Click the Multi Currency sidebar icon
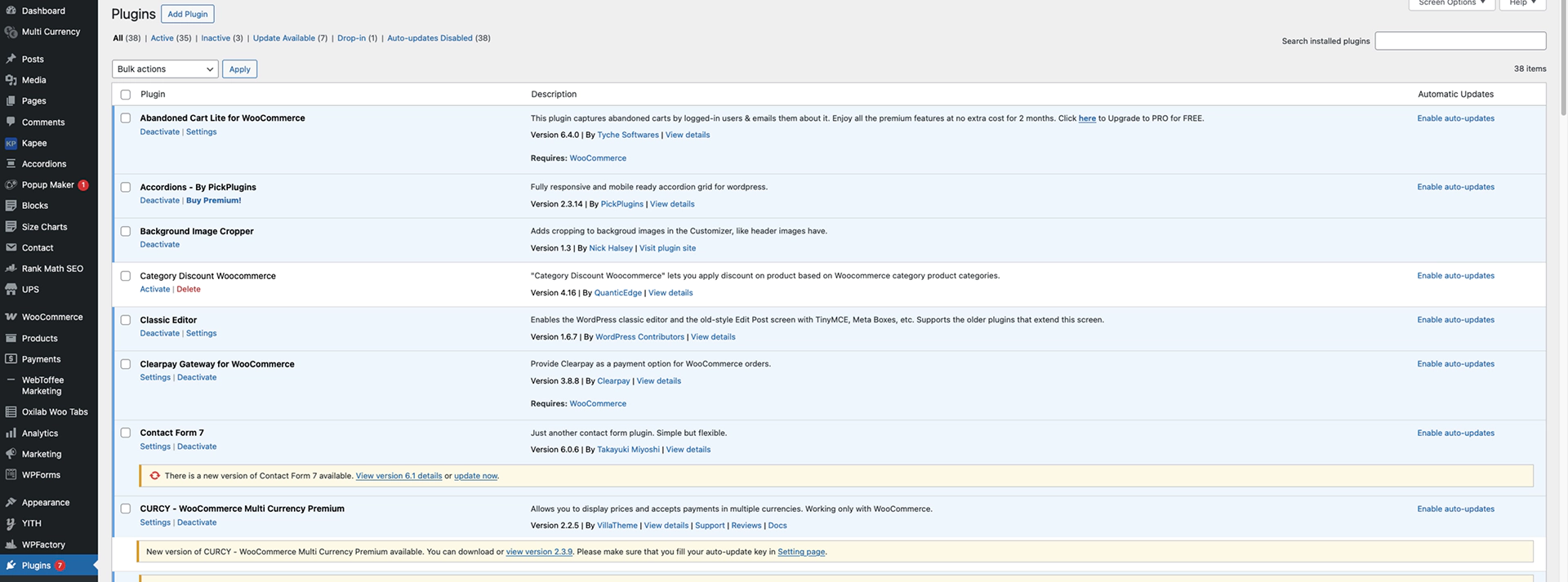This screenshot has width=1568, height=582. [11, 32]
